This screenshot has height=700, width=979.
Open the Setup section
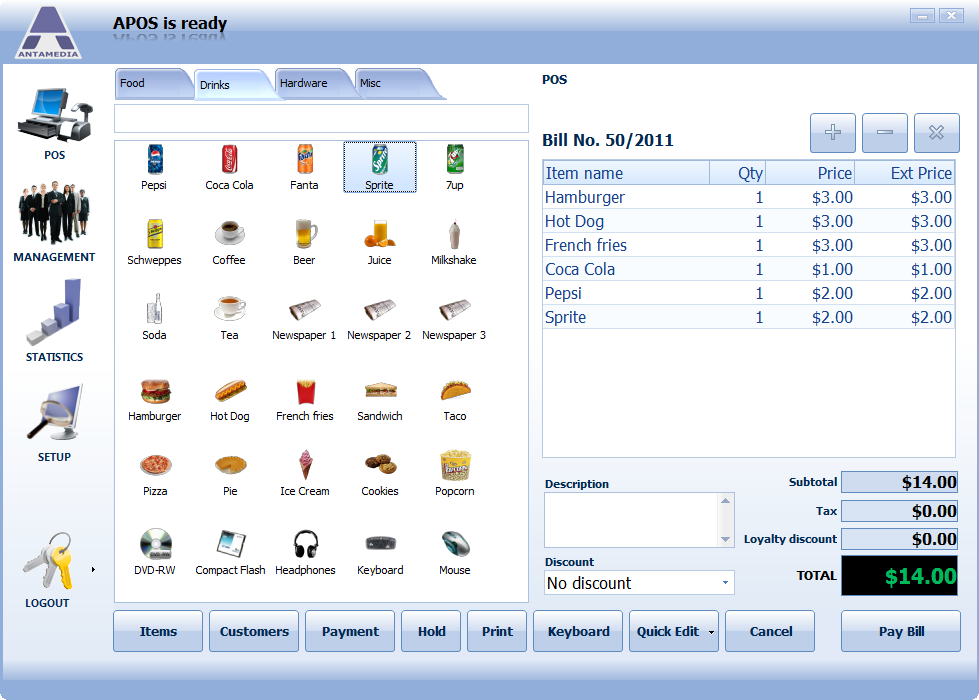point(54,423)
